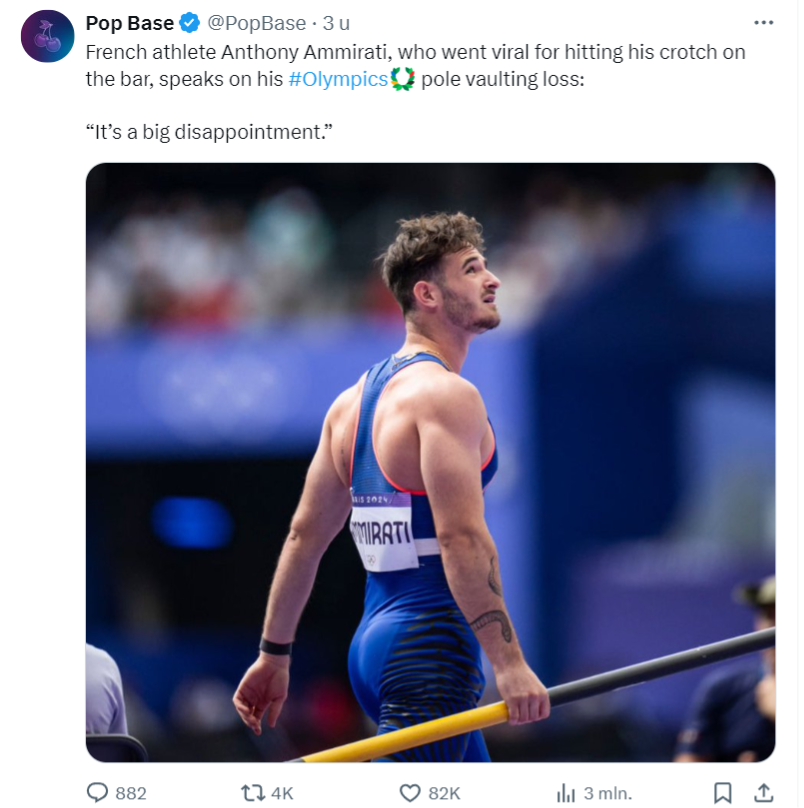Open the Pop Base cherry profile avatar
This screenshot has width=804, height=808.
[x=47, y=36]
